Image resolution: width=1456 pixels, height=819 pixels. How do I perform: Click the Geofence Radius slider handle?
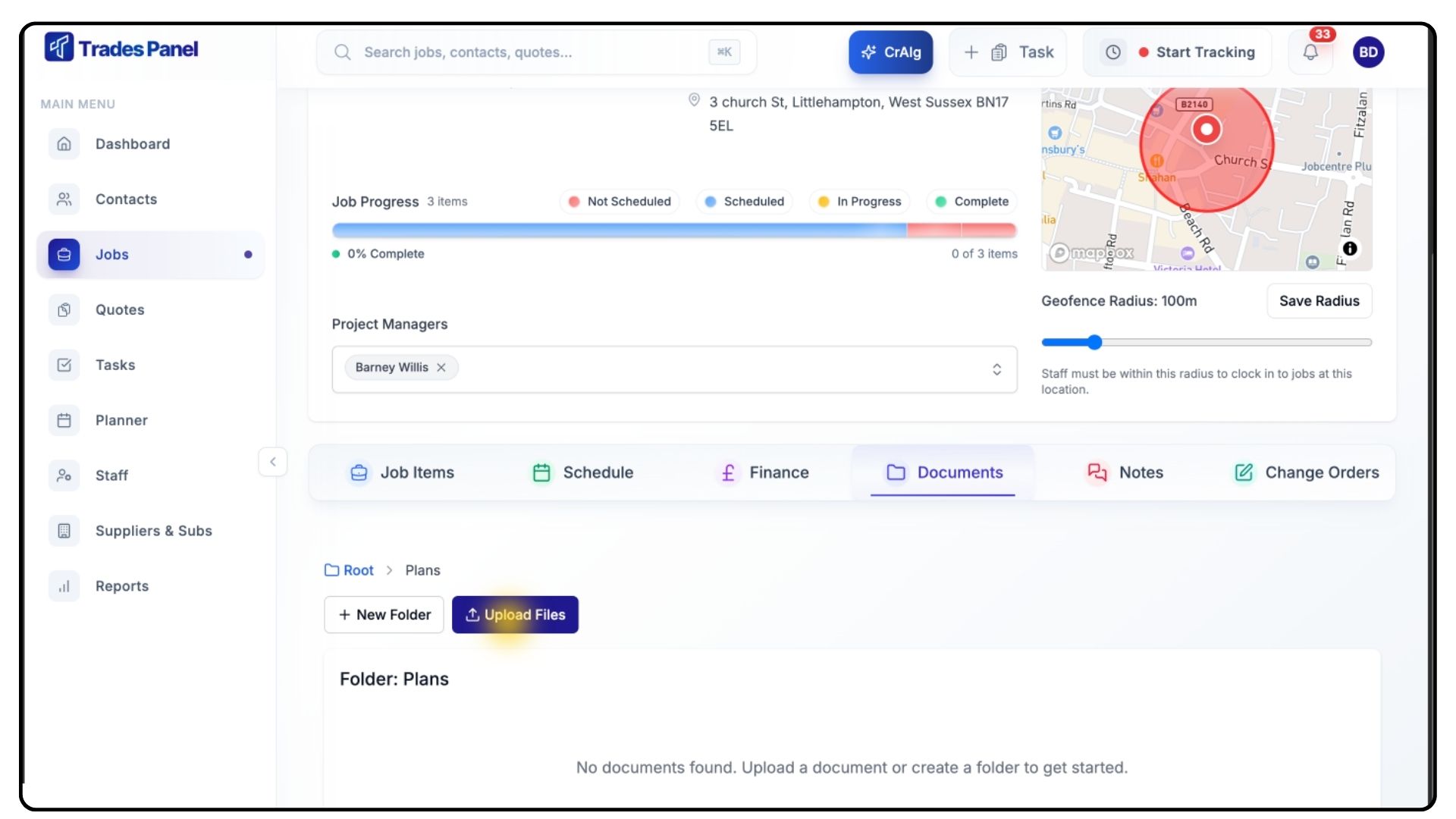(1094, 343)
